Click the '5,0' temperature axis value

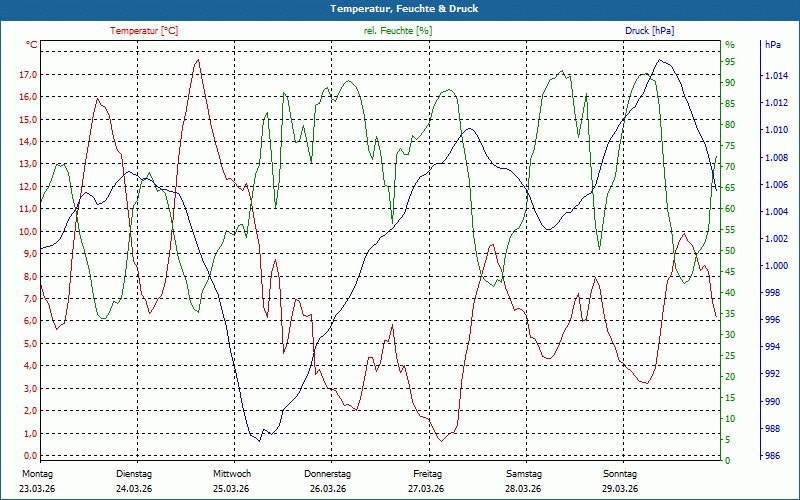point(31,343)
